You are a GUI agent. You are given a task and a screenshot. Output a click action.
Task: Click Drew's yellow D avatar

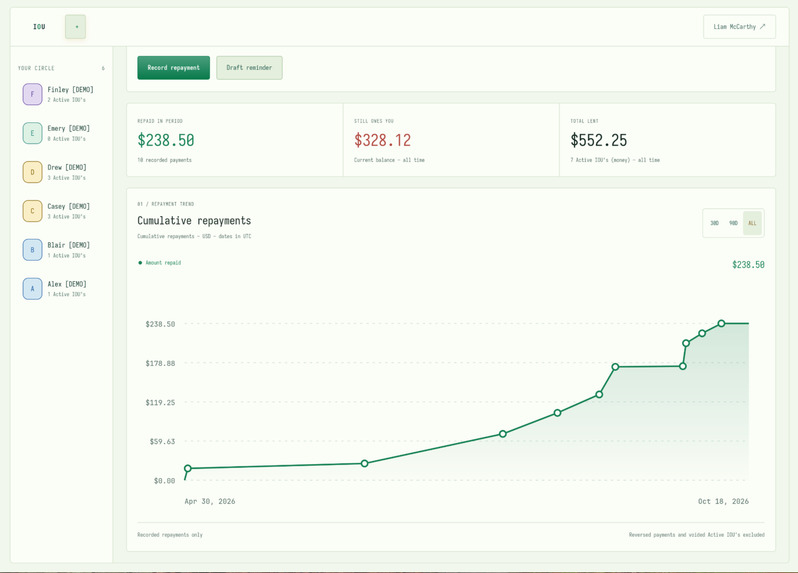coord(33,172)
